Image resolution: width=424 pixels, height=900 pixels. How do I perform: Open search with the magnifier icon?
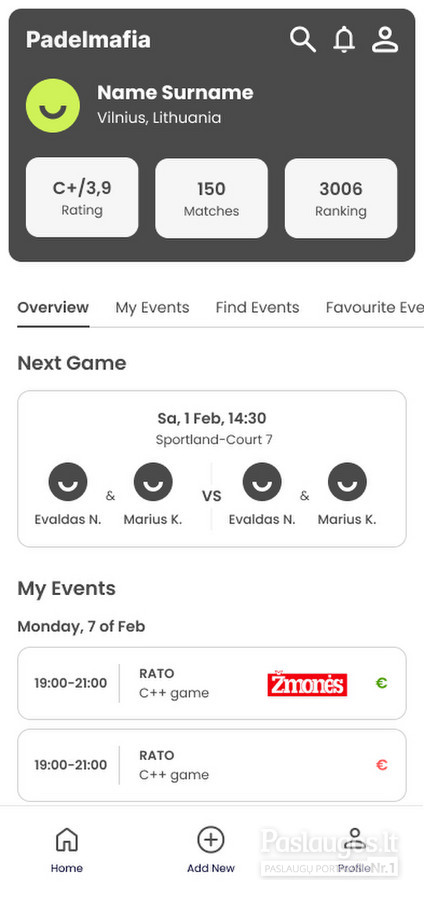302,40
